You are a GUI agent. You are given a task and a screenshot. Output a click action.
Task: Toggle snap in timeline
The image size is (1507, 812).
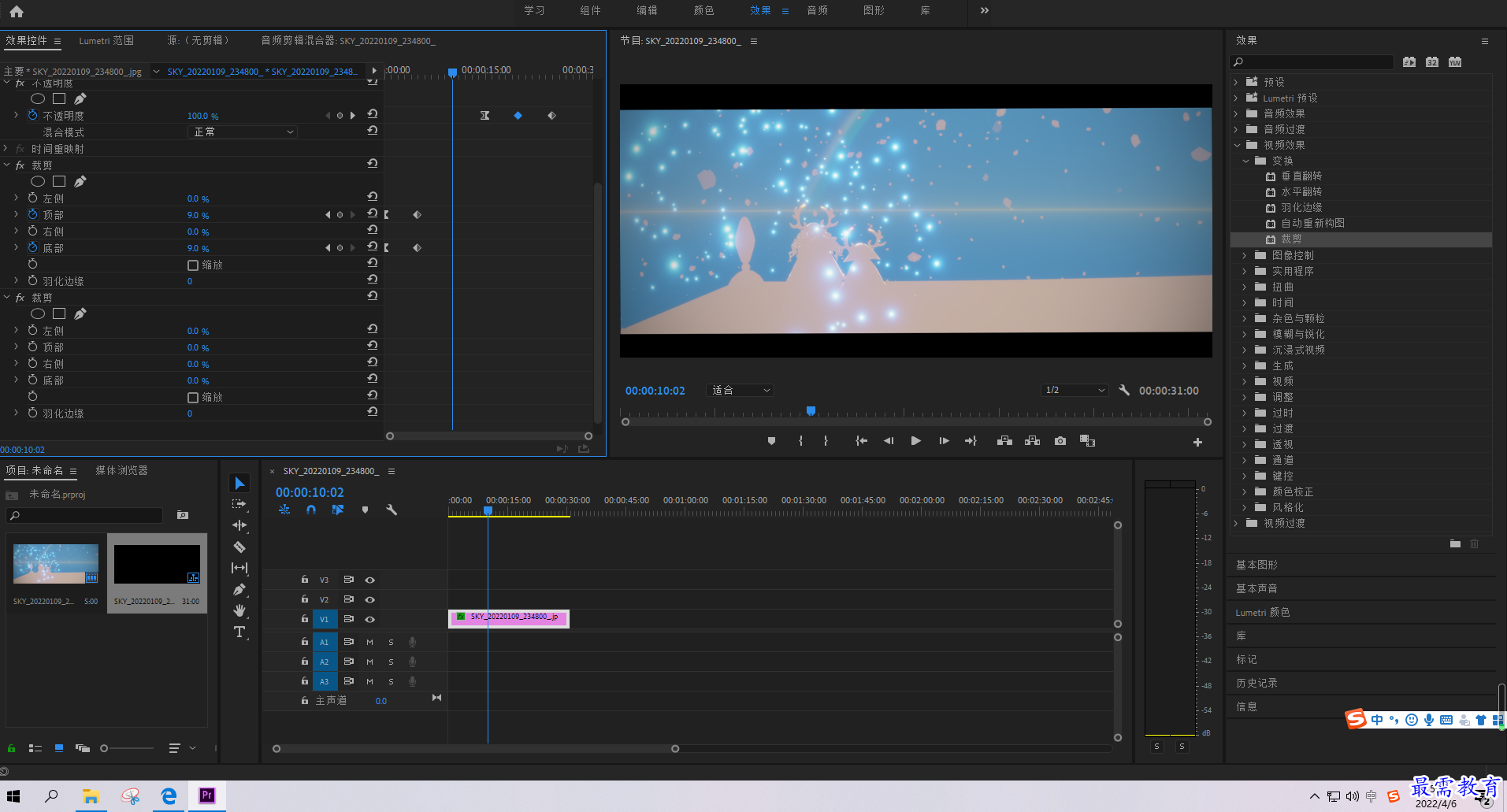tap(311, 510)
